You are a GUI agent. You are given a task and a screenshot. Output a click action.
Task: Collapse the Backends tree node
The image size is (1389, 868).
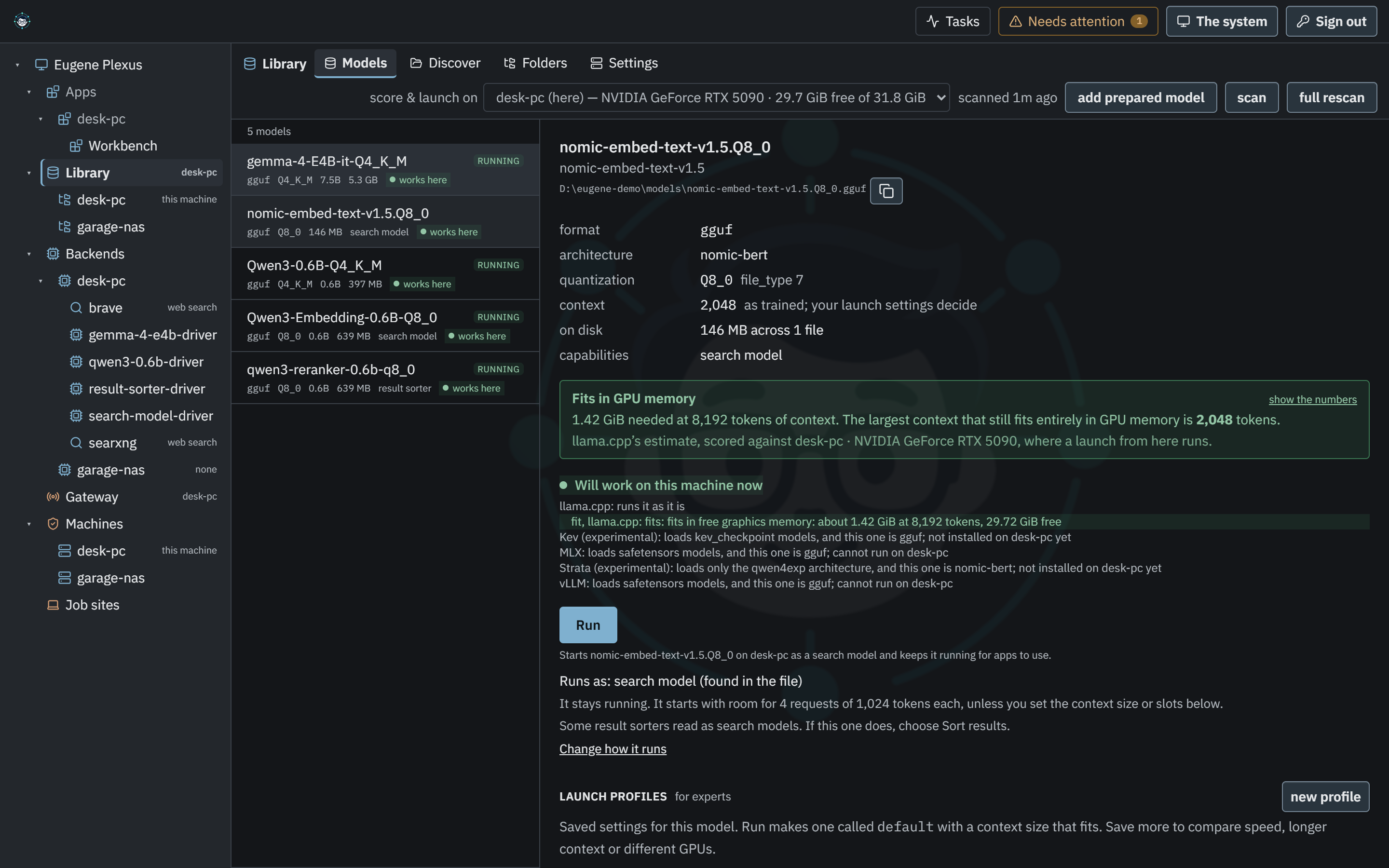[29, 254]
